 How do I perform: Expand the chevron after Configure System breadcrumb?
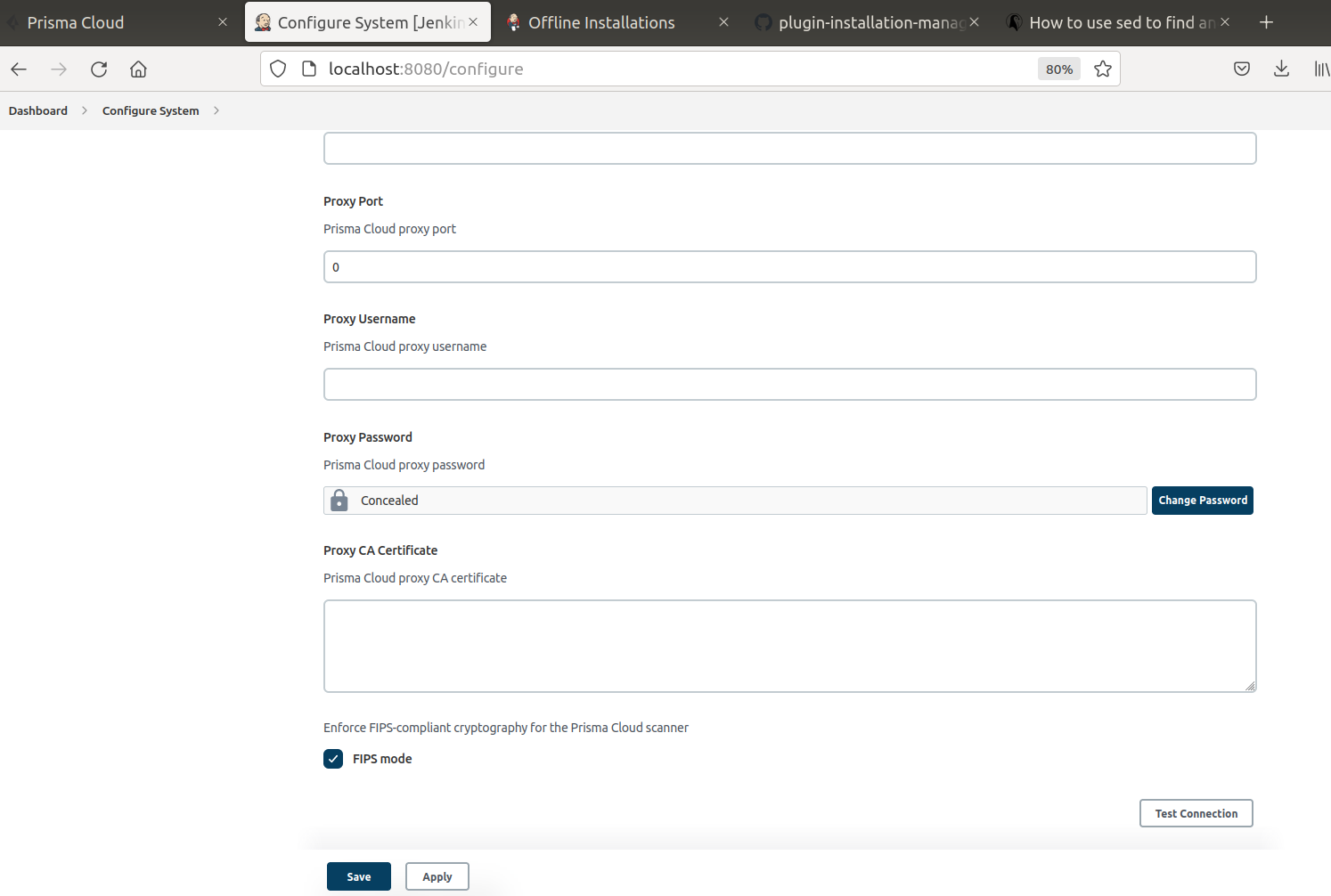click(x=216, y=110)
